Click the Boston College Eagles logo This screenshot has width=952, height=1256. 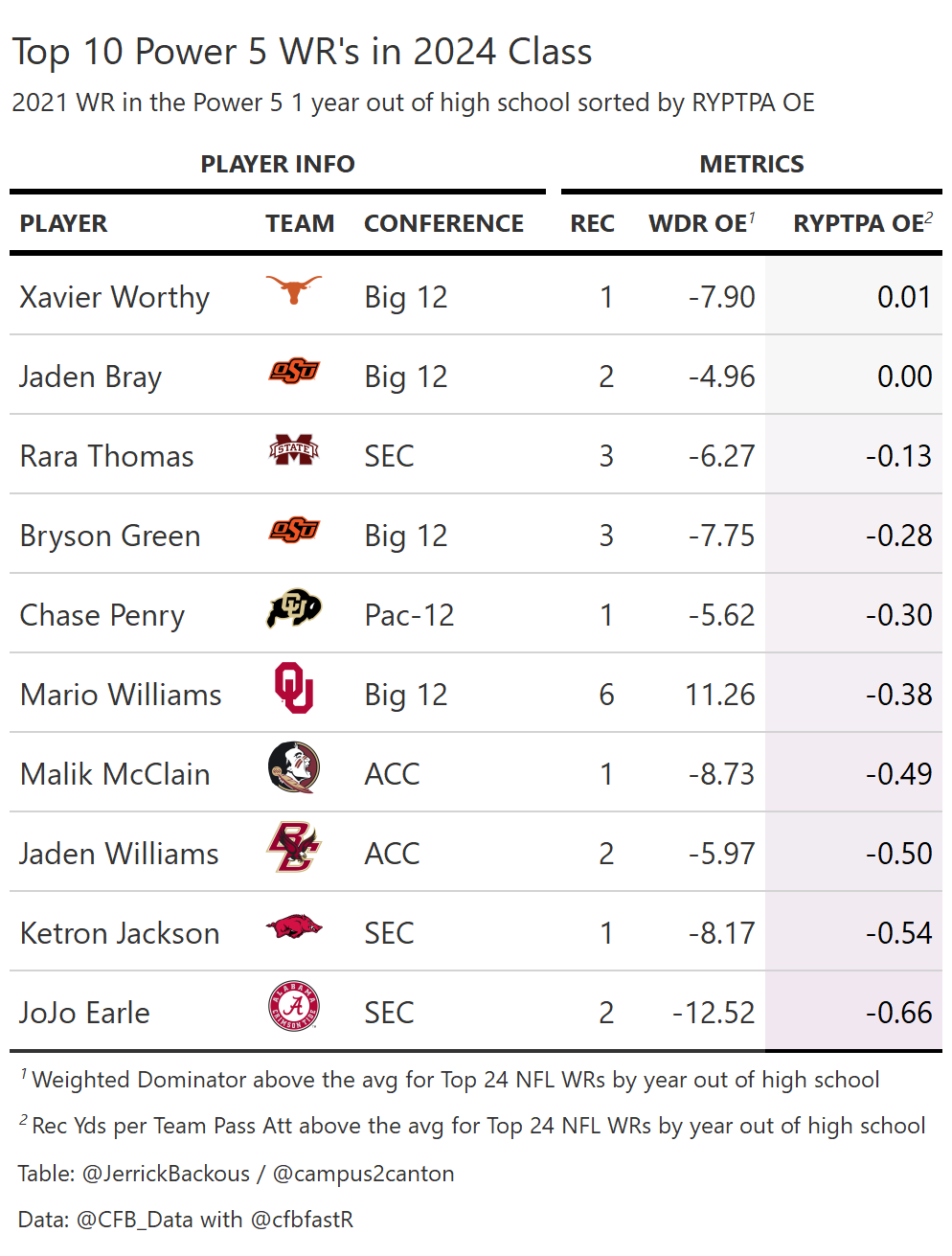pos(294,847)
